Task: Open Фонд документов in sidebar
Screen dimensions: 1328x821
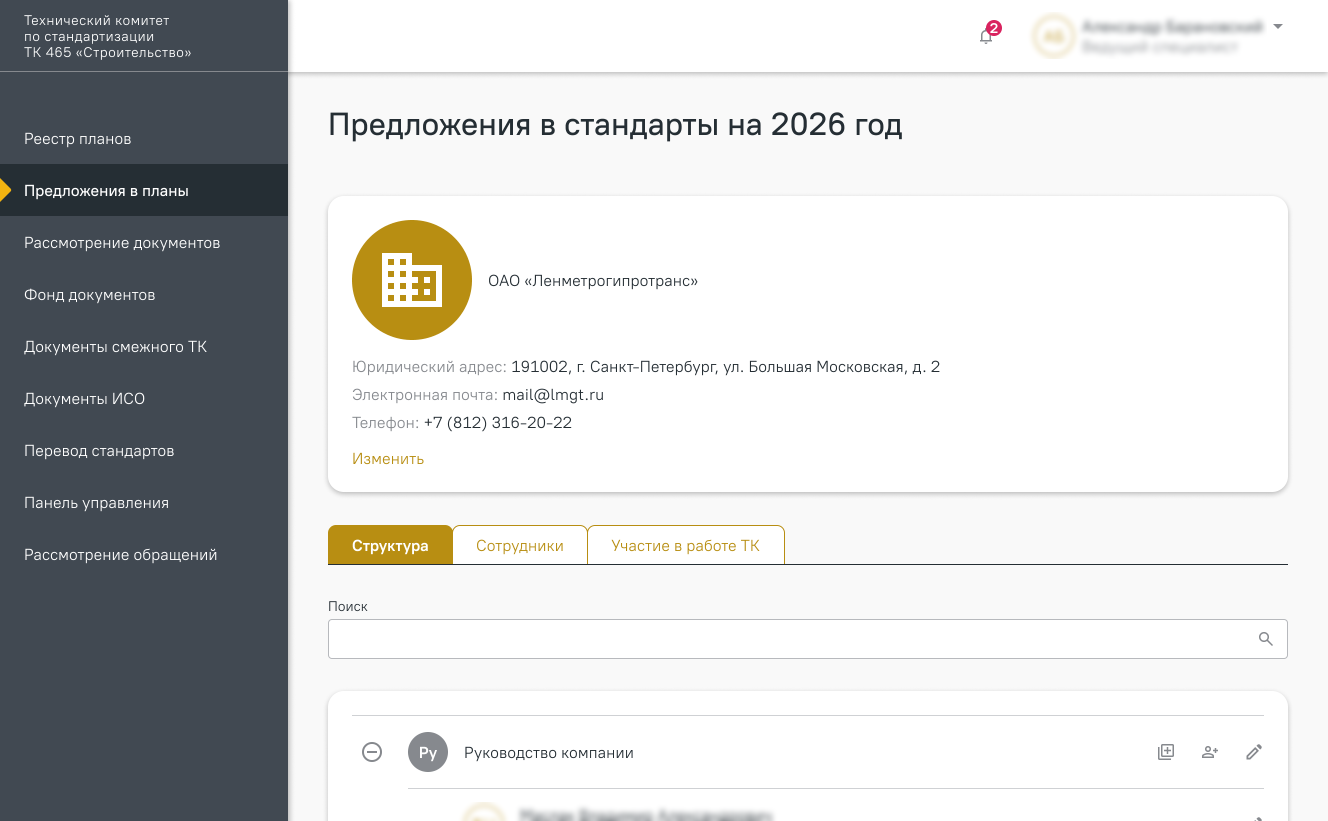Action: (x=90, y=295)
